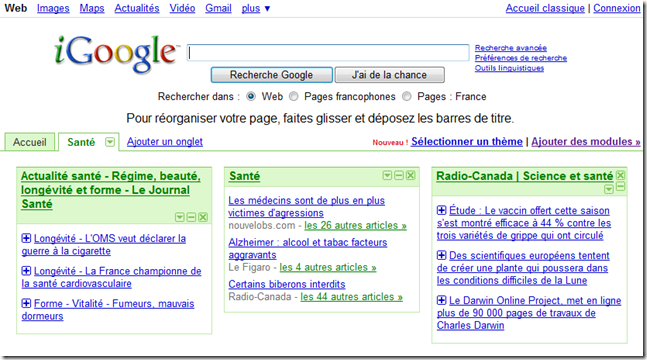Open Longévité L'OMS cigarette article link
Screen dimensions: 647x360
(104, 245)
